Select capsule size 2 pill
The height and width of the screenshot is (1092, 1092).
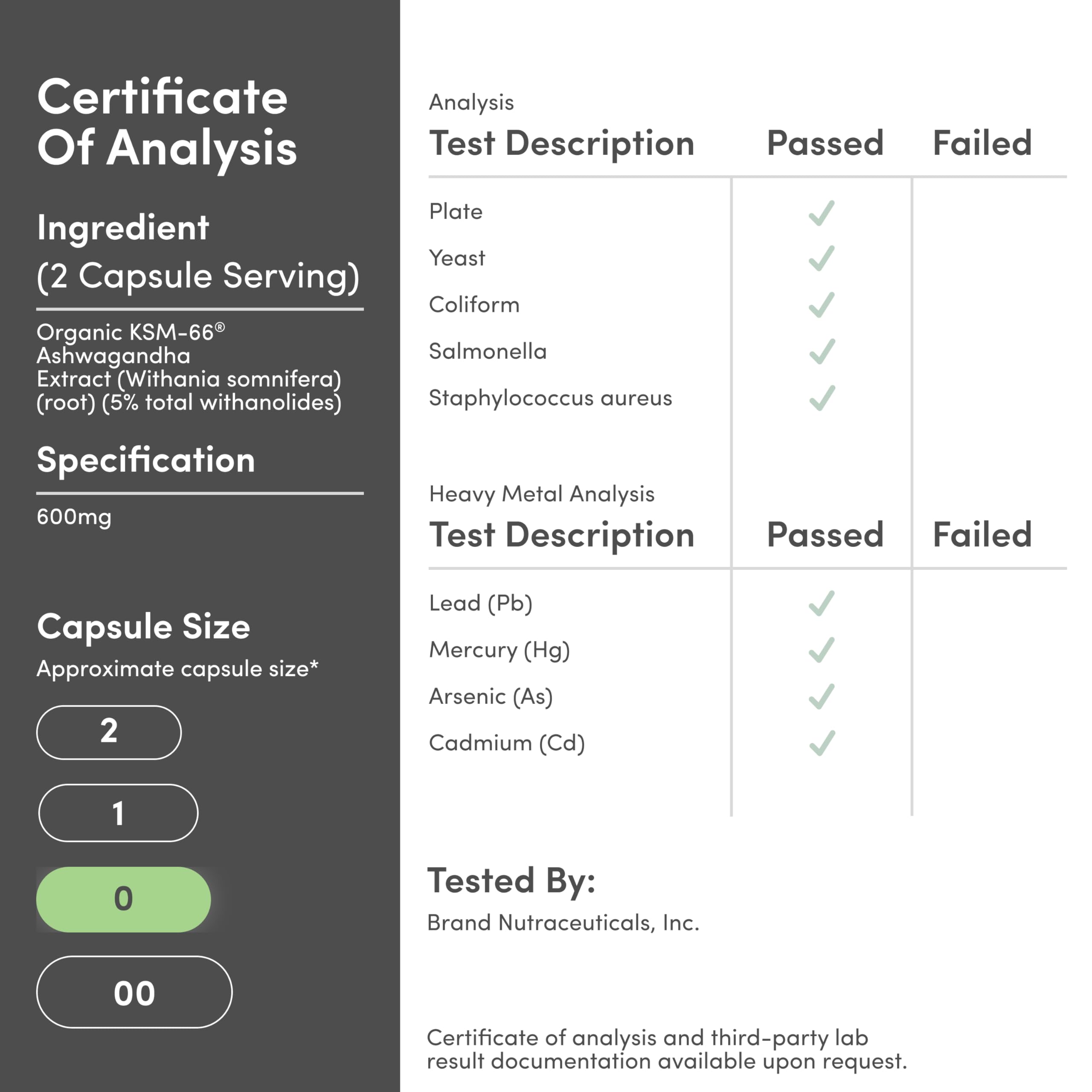click(x=109, y=732)
